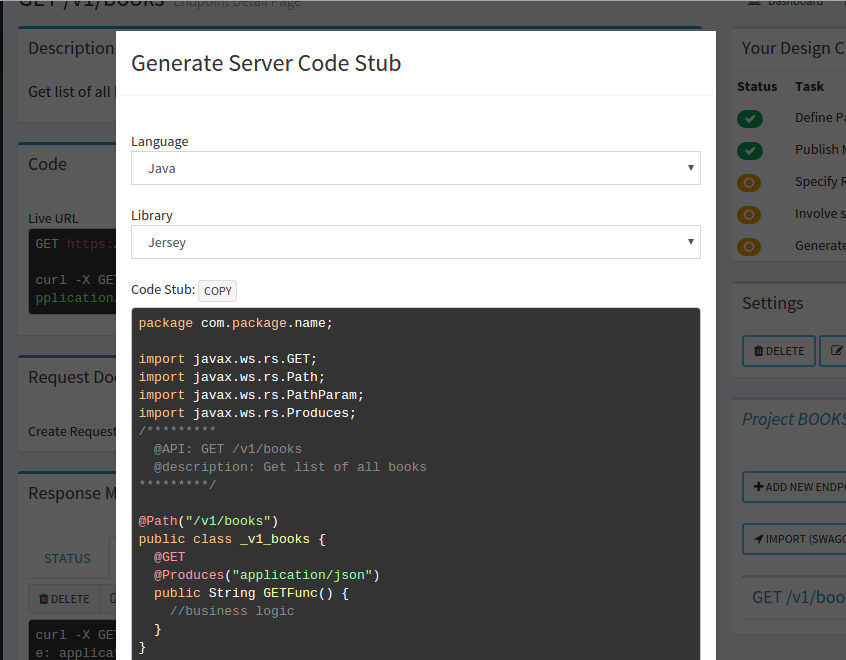Click the edit pencil button in Settings
The height and width of the screenshot is (660, 846).
tap(833, 351)
